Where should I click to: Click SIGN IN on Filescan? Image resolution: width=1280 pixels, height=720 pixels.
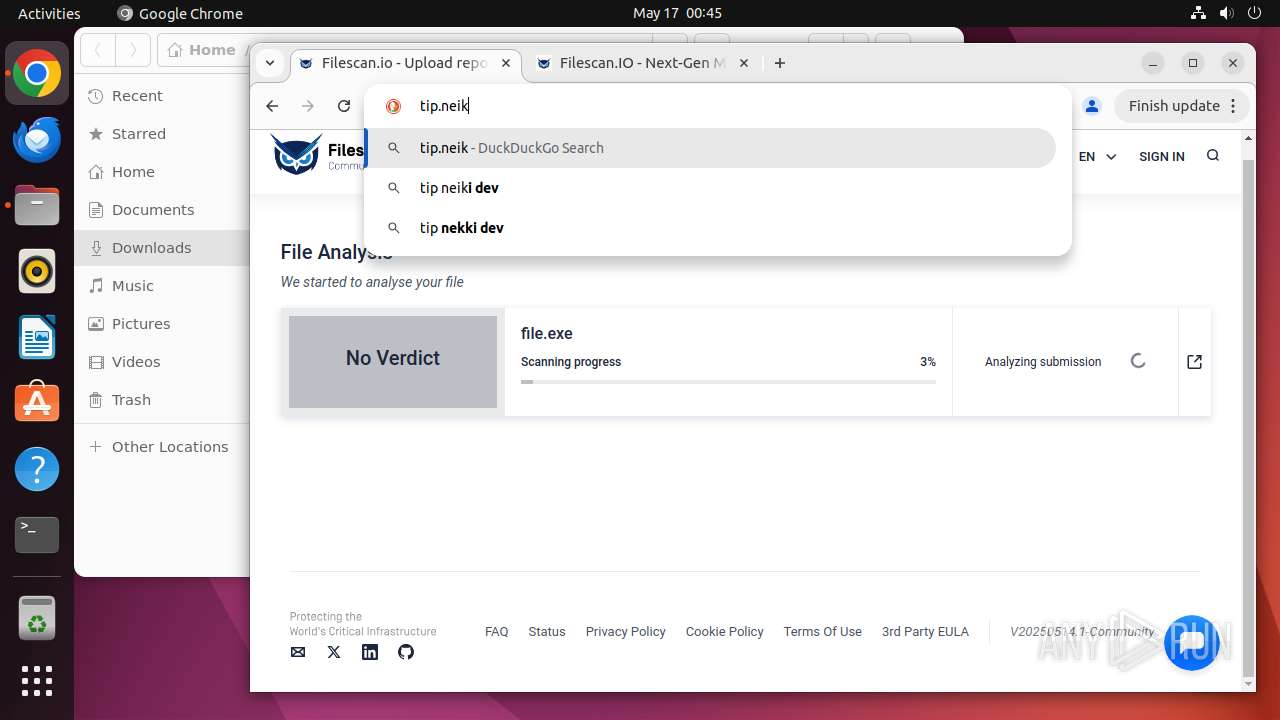coord(1161,156)
